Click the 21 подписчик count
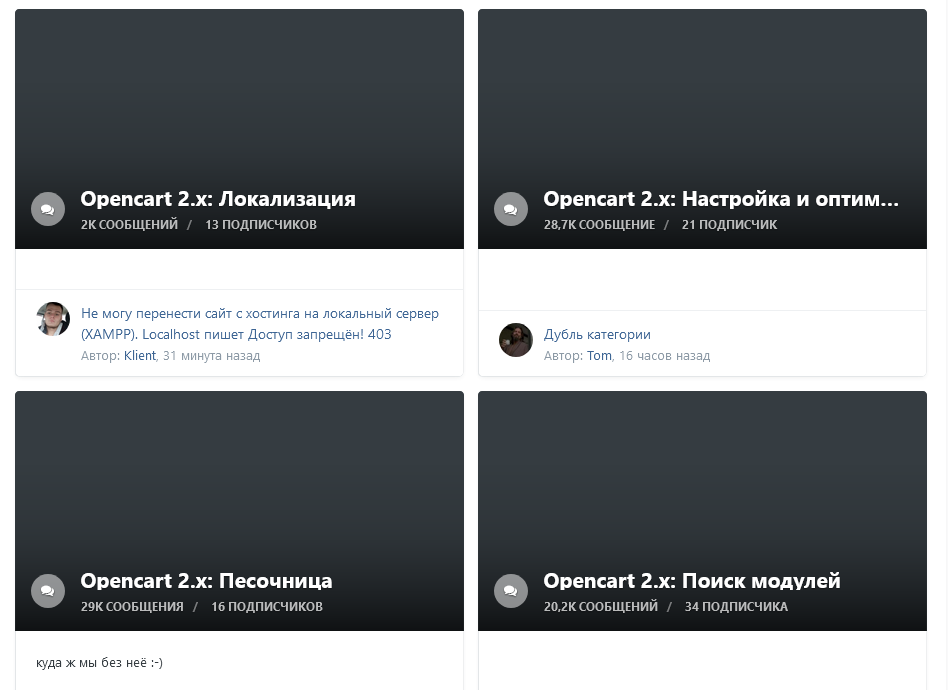The image size is (948, 690). tap(729, 224)
